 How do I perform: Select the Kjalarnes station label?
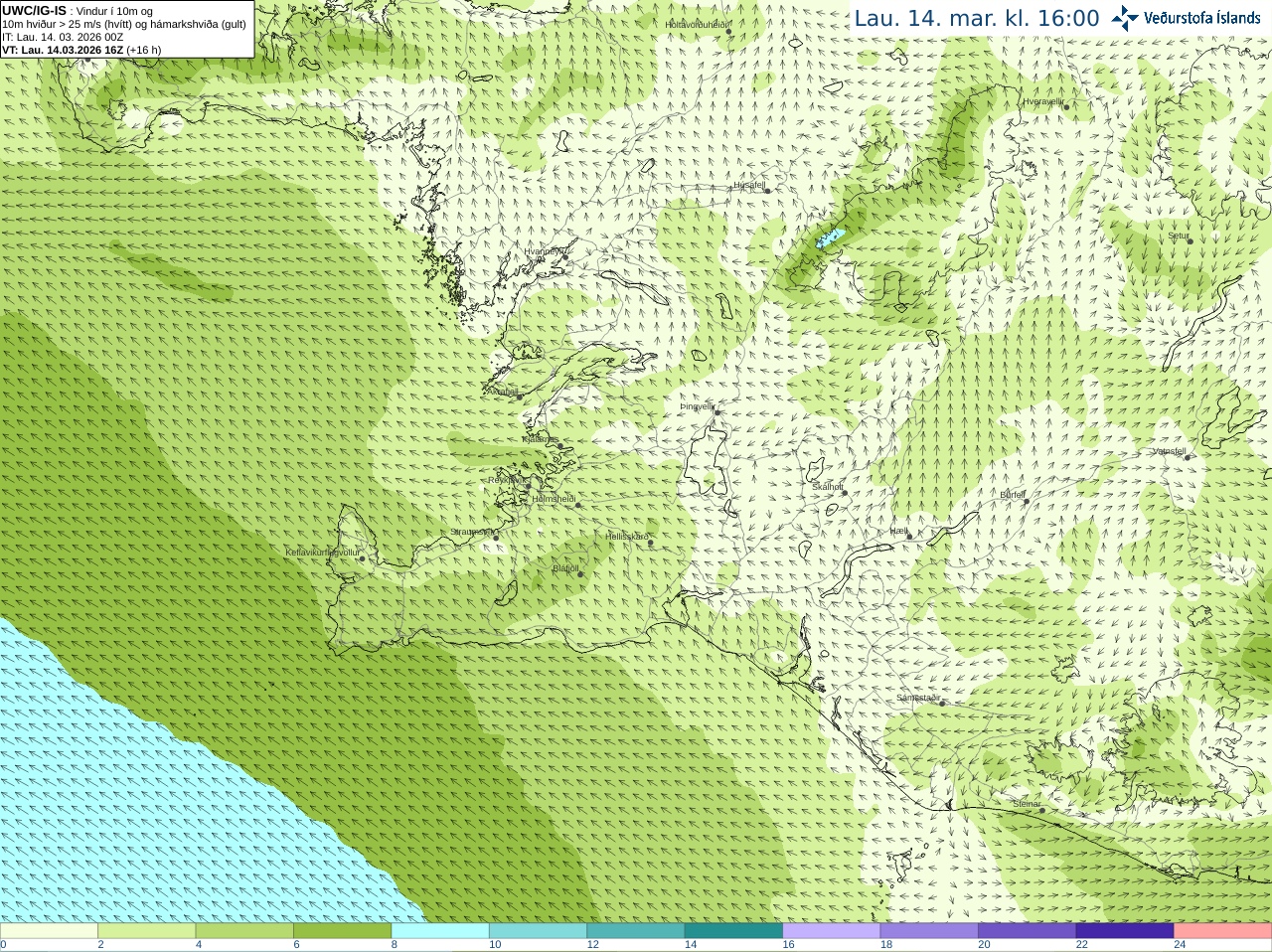point(540,439)
